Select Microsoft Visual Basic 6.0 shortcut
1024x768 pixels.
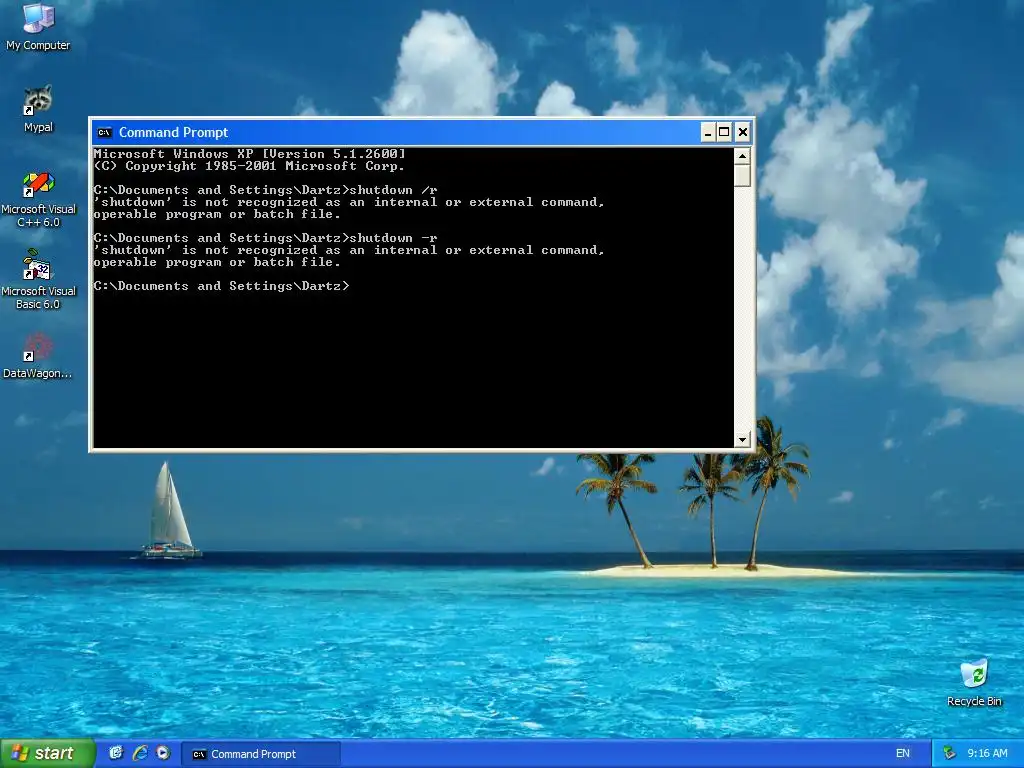pyautogui.click(x=38, y=280)
